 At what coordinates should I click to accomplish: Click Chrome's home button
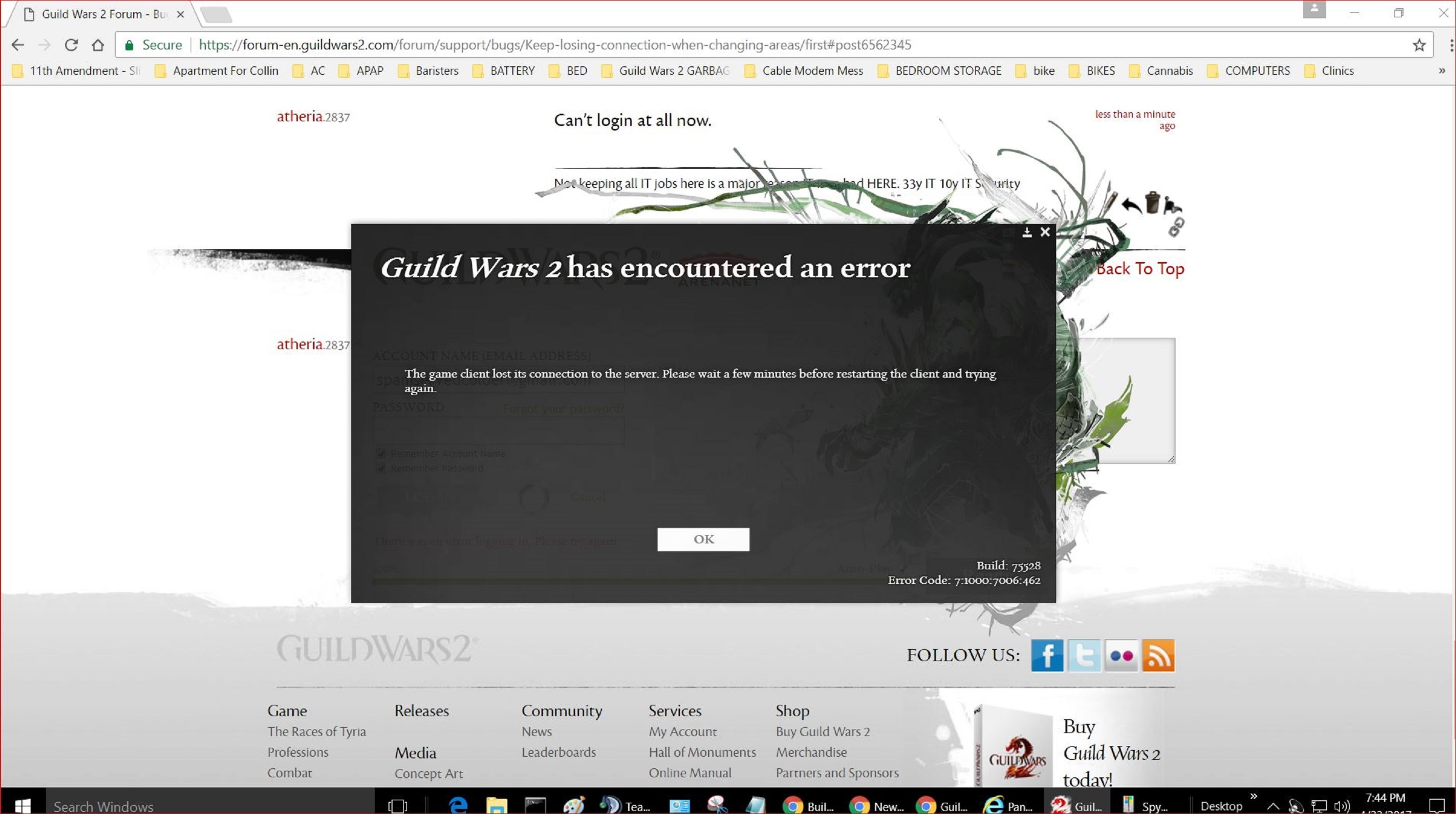(x=98, y=45)
